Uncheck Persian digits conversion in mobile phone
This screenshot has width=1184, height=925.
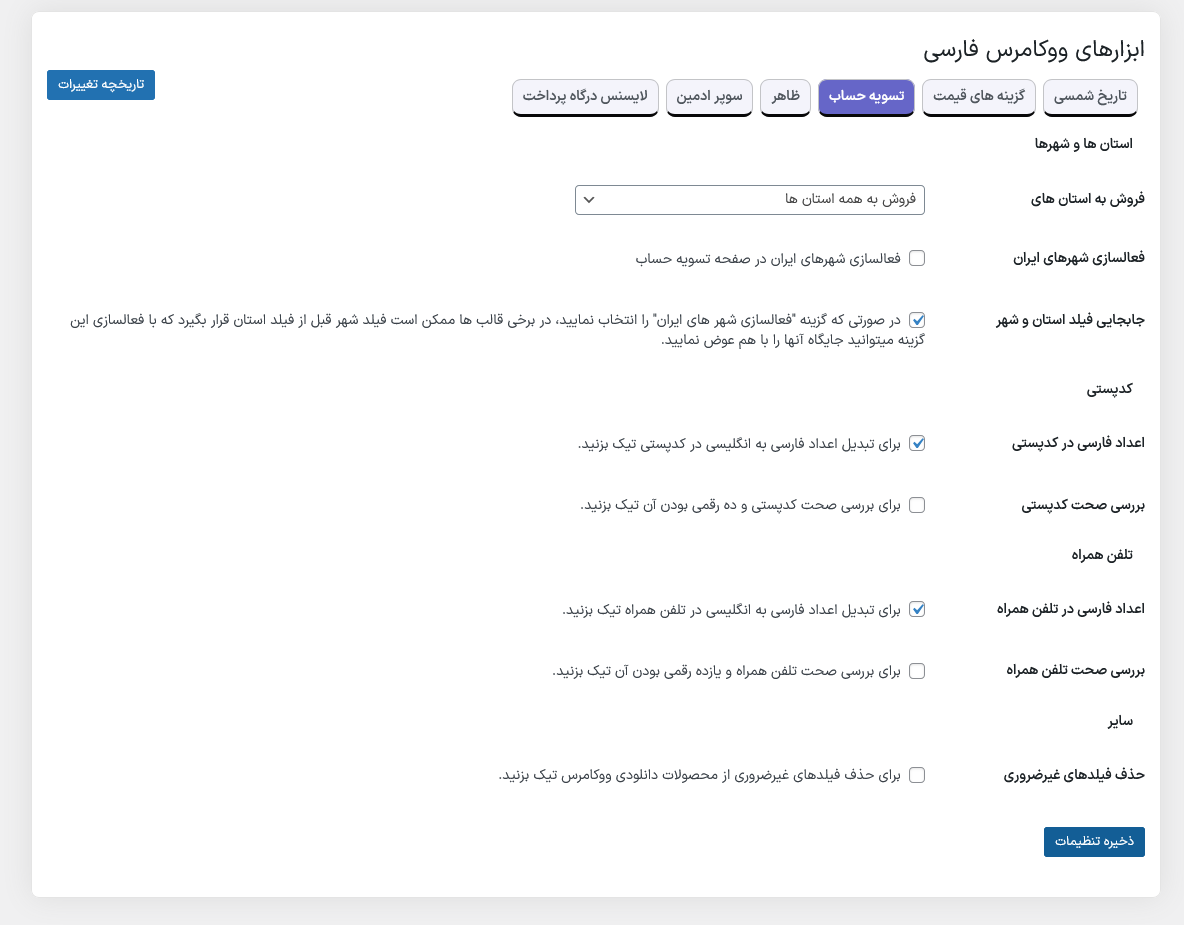click(917, 609)
